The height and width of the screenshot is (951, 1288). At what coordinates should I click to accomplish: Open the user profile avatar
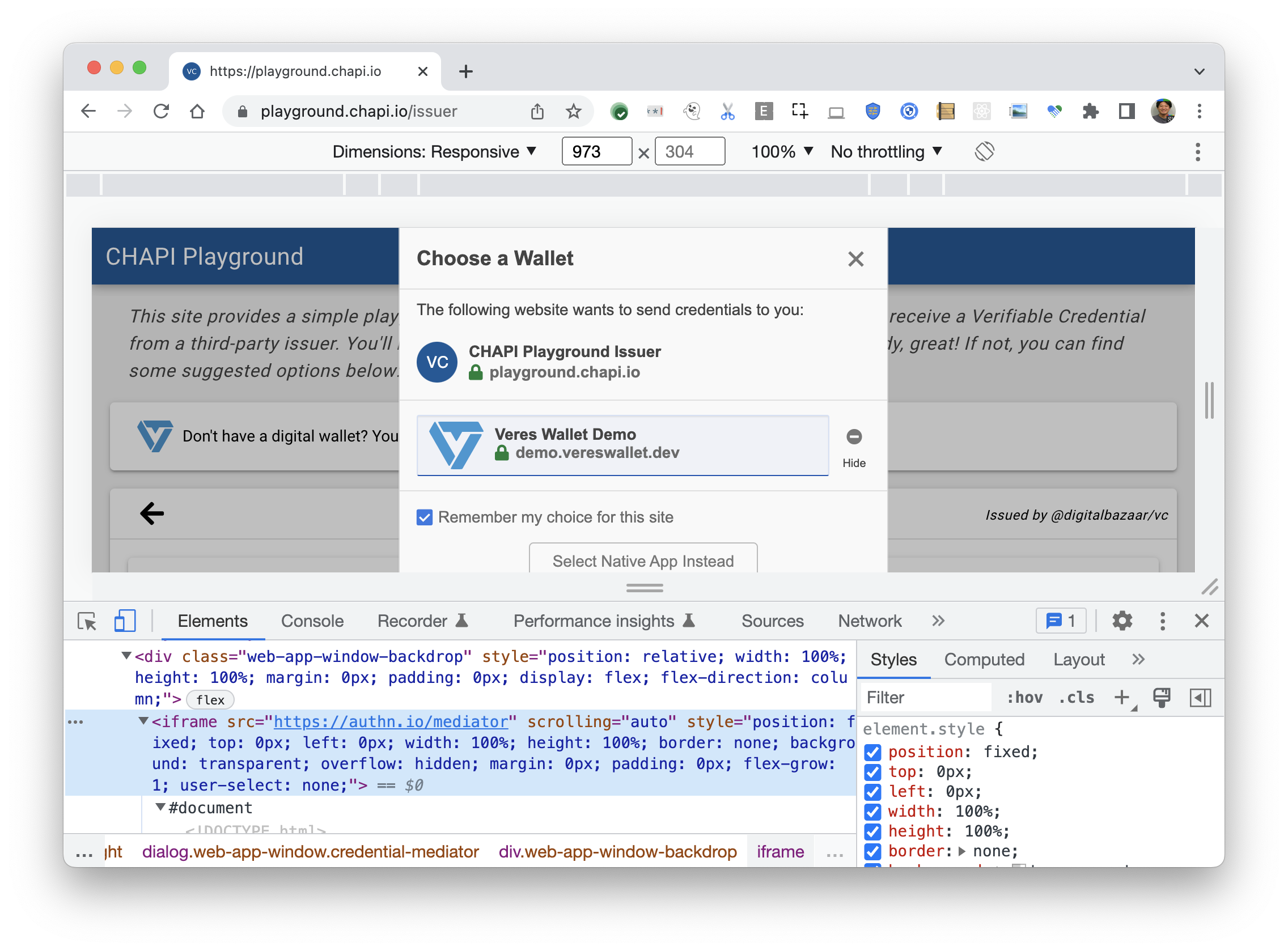tap(1163, 111)
